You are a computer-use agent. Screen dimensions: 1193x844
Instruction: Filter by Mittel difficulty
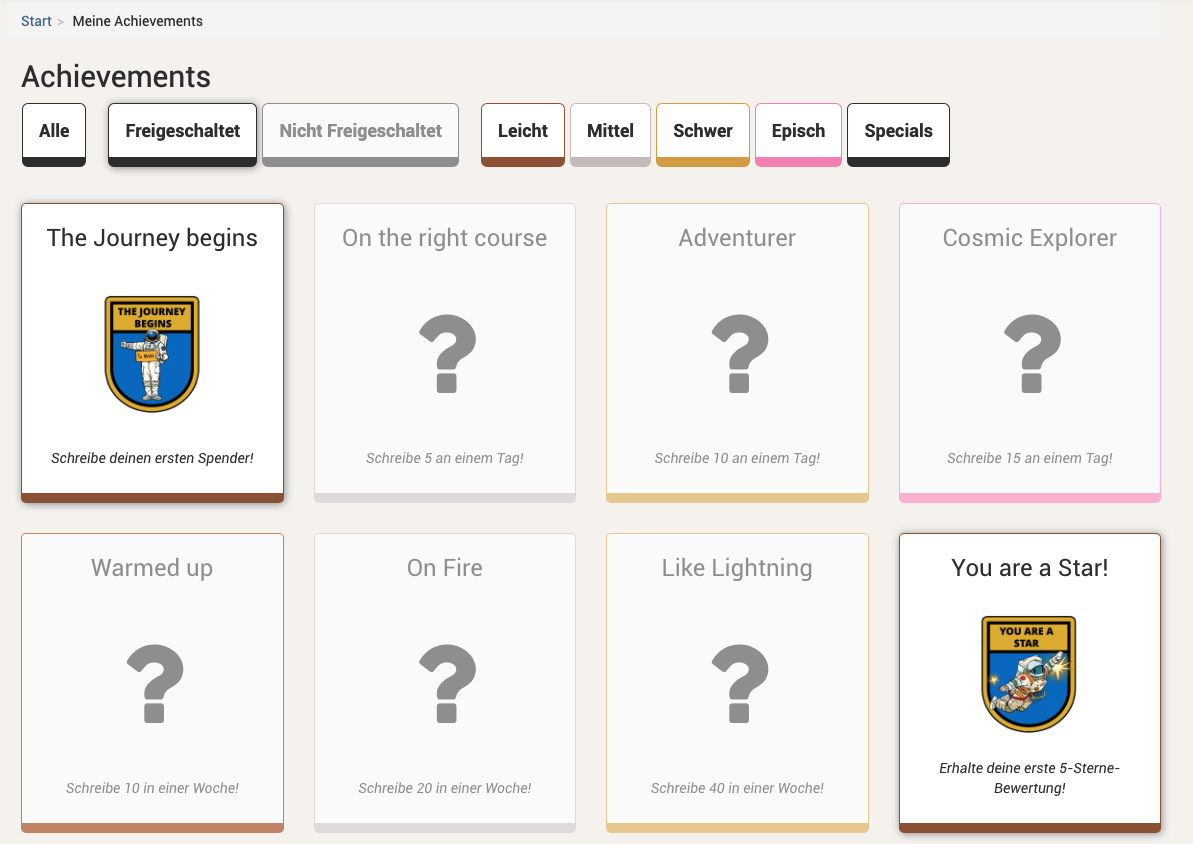click(x=610, y=135)
